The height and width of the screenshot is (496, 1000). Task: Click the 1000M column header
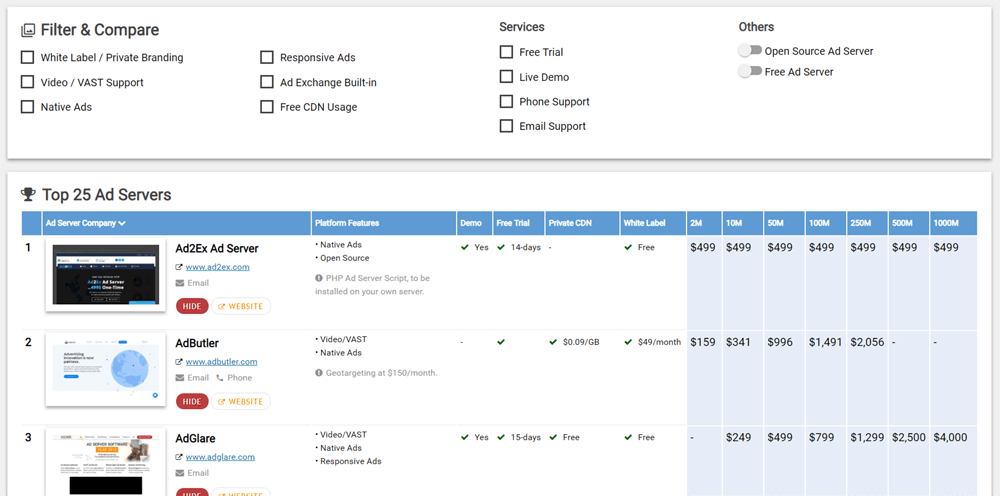pos(953,223)
